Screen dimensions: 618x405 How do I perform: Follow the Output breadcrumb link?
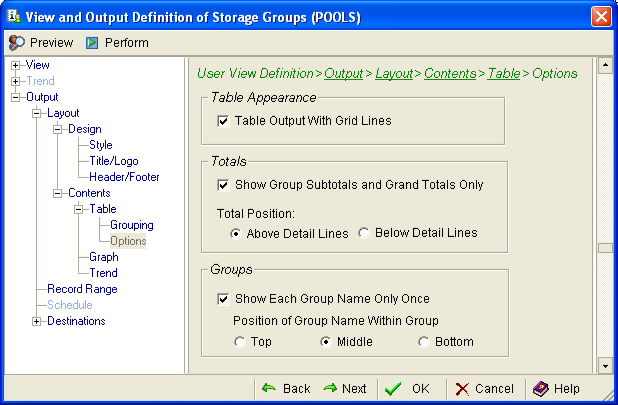click(343, 74)
